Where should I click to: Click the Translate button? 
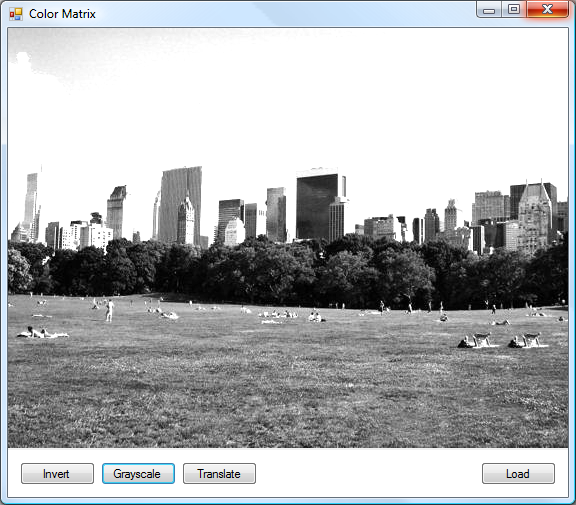219,473
